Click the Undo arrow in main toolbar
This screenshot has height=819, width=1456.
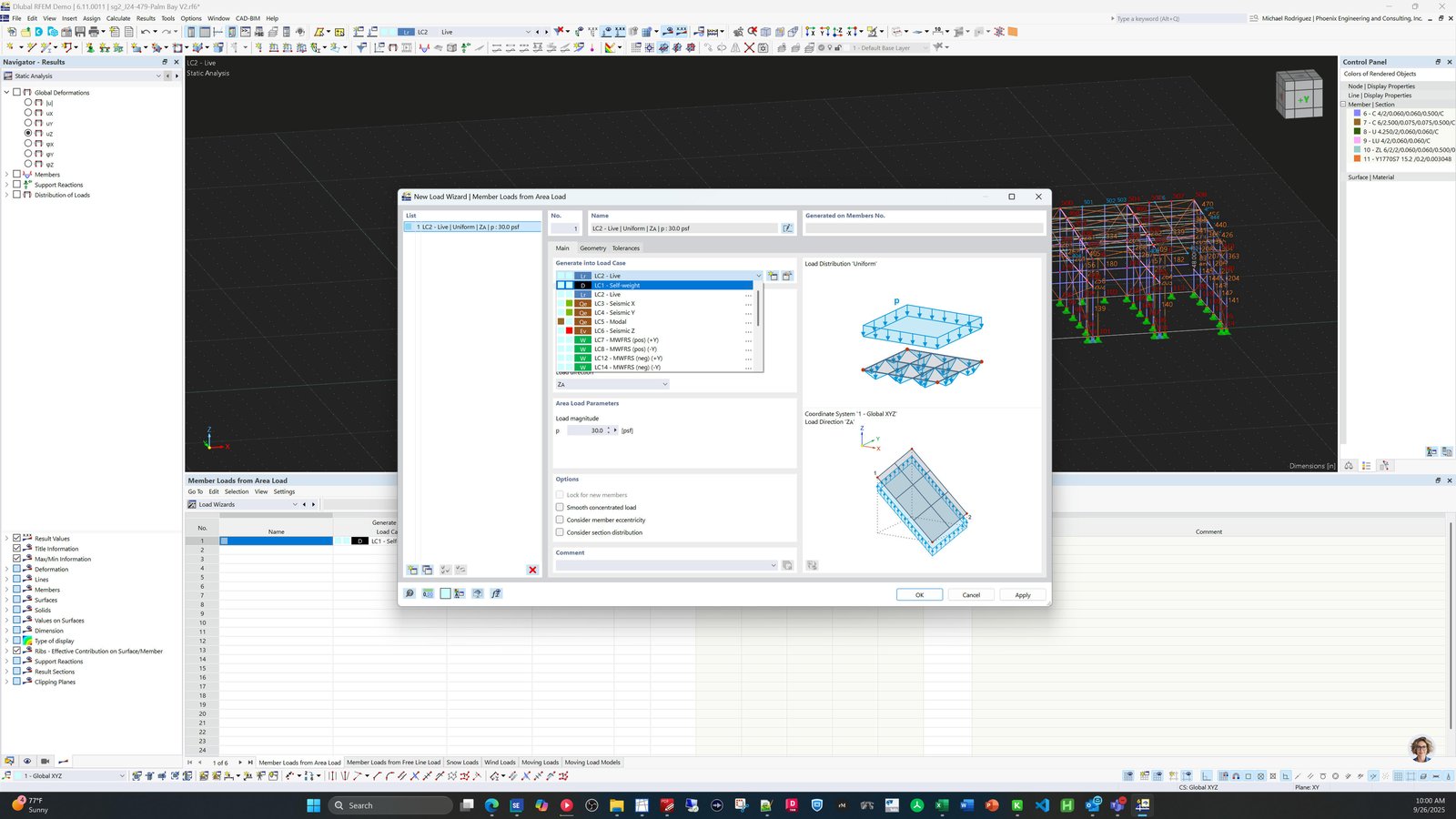[145, 32]
